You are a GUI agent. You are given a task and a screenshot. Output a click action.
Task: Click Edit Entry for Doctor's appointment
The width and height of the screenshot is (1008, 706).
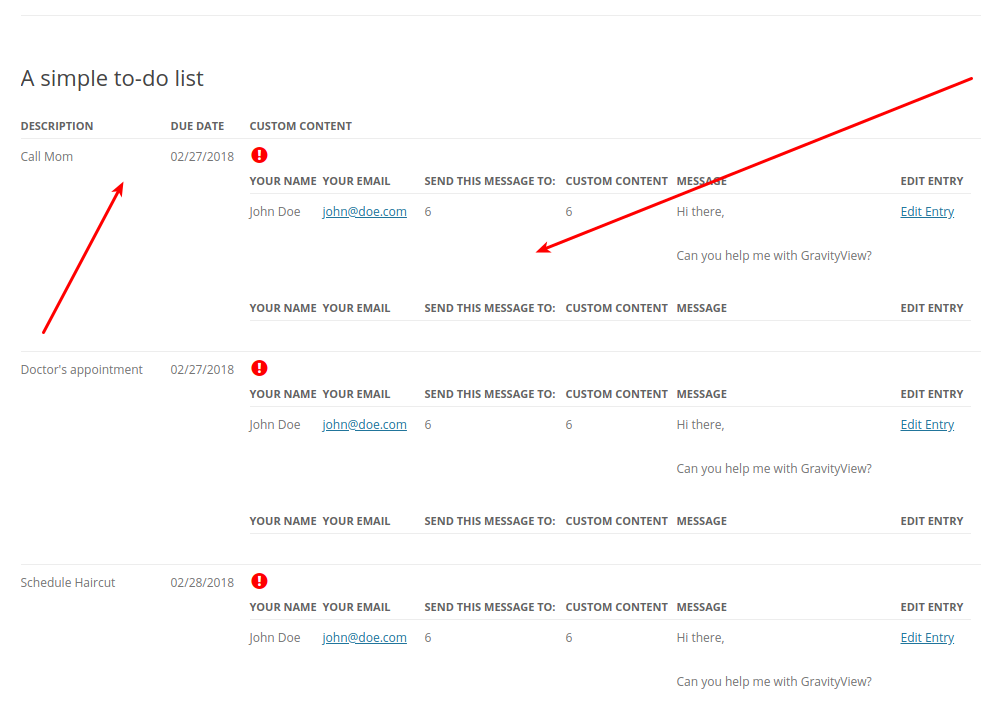927,424
